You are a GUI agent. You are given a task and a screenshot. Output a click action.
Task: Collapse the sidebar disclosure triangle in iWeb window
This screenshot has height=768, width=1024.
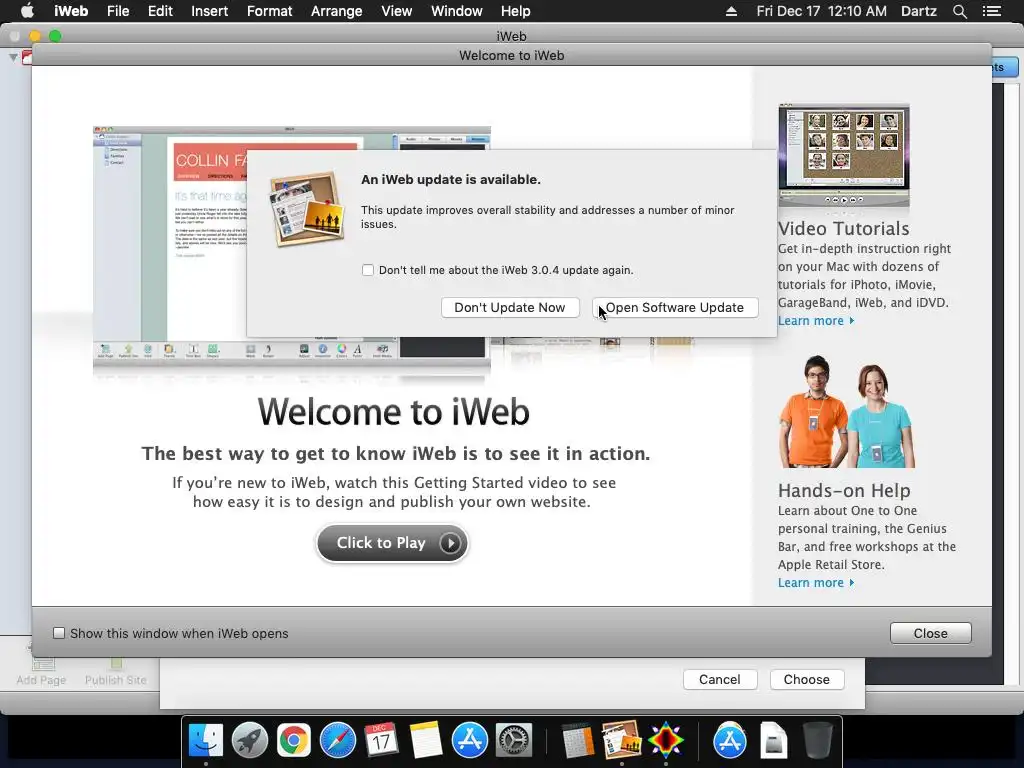click(x=13, y=58)
